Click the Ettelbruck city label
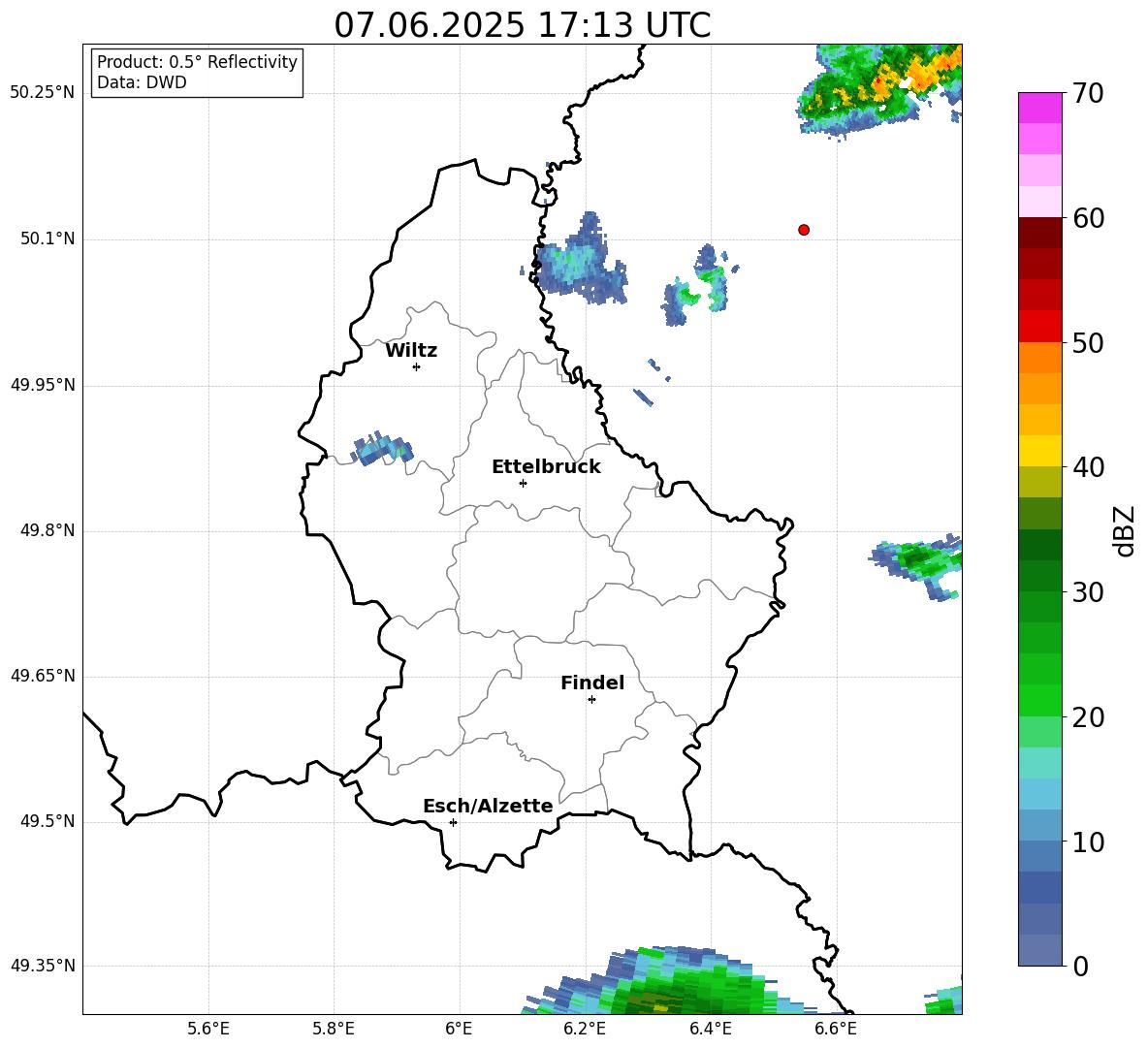Image resolution: width=1148 pixels, height=1048 pixels. coord(546,467)
